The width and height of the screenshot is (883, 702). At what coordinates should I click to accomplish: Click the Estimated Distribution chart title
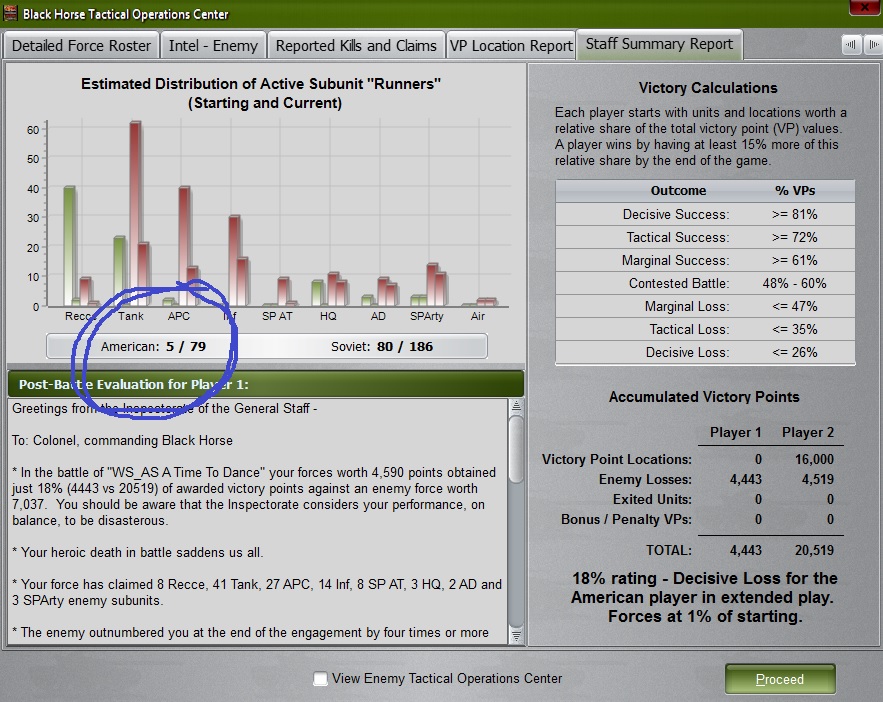(261, 93)
